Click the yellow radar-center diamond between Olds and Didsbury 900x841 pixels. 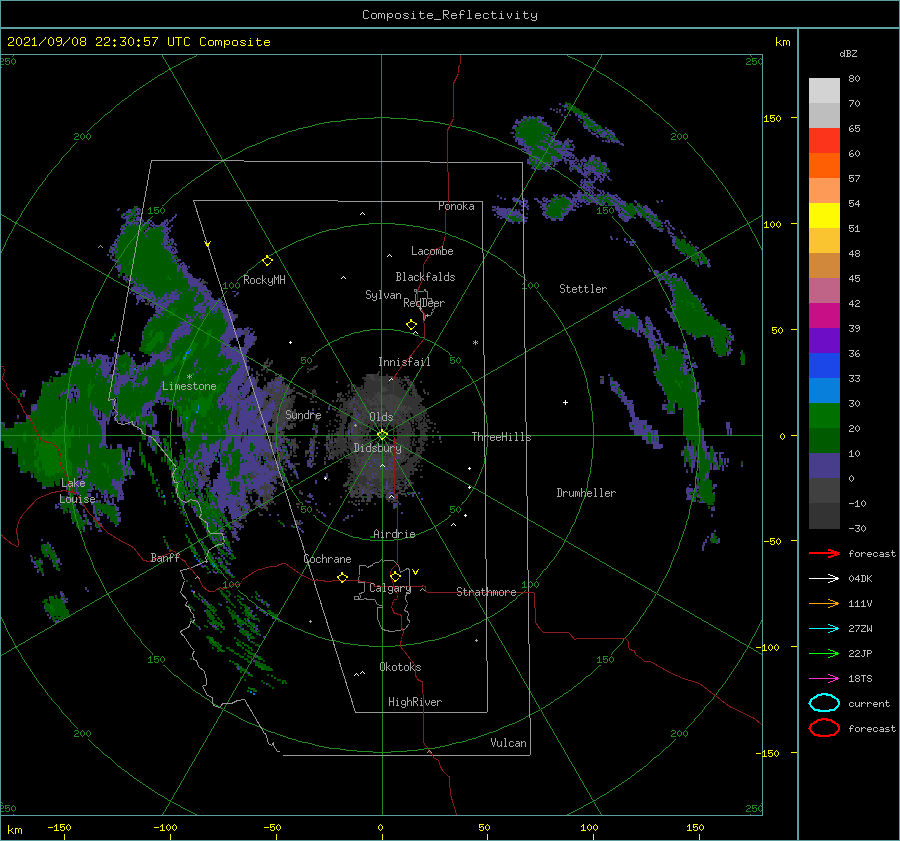382,435
